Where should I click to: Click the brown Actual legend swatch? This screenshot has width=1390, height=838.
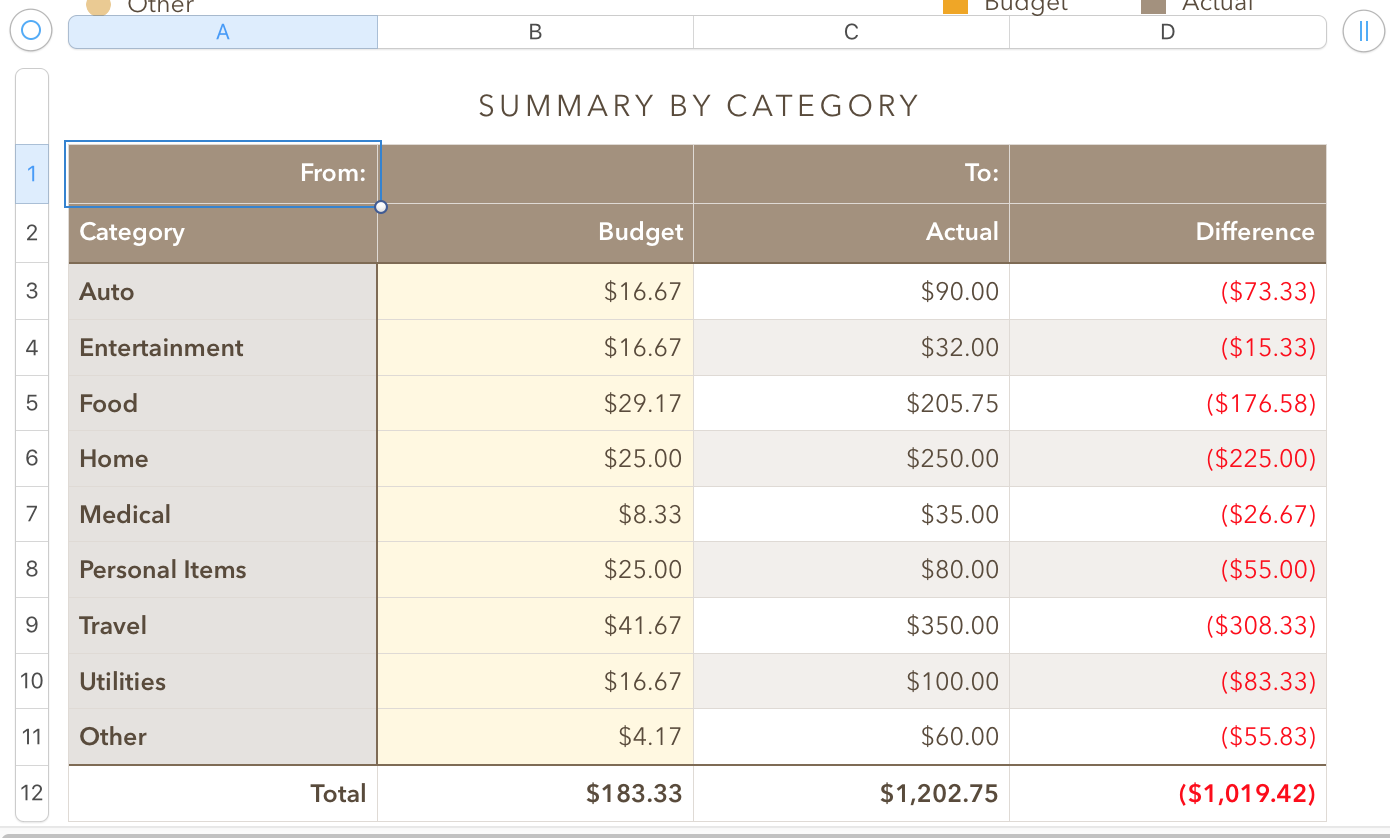pos(1153,6)
